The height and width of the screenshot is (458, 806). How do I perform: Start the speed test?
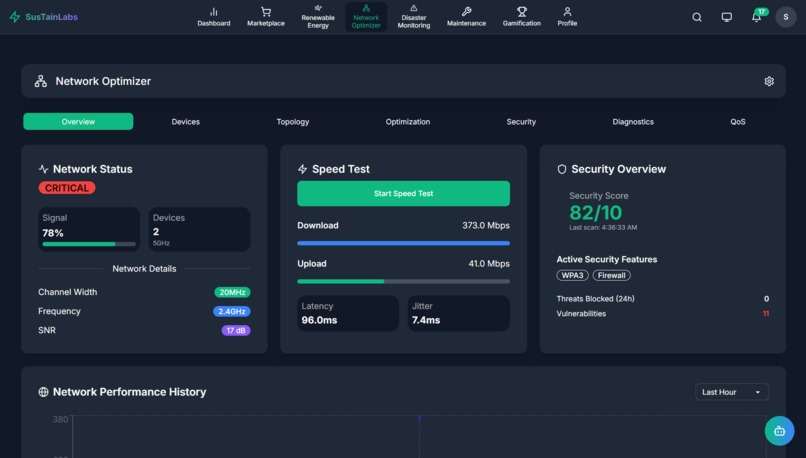pyautogui.click(x=404, y=193)
